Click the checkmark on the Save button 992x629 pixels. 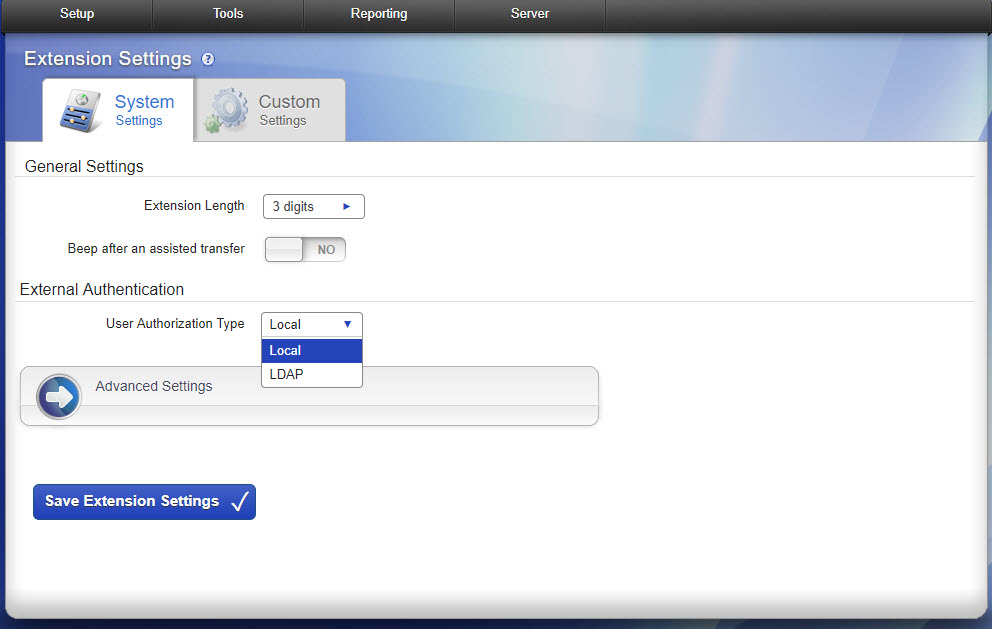pyautogui.click(x=239, y=500)
